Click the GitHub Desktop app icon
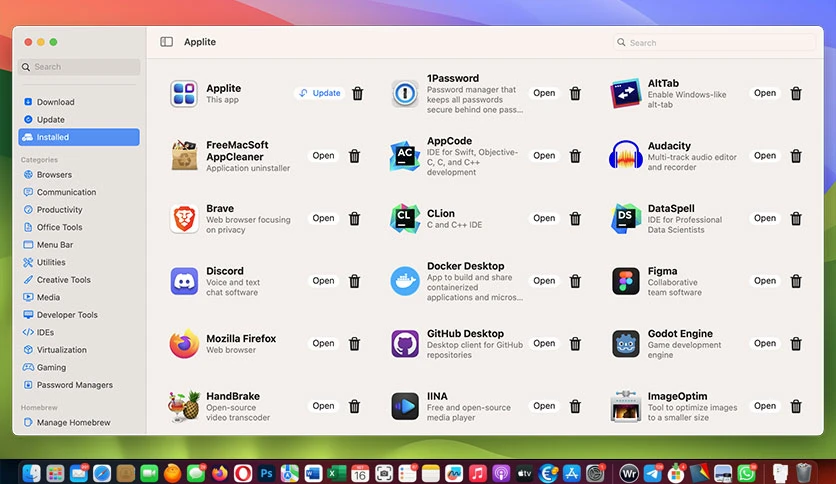836x484 pixels. click(x=405, y=344)
